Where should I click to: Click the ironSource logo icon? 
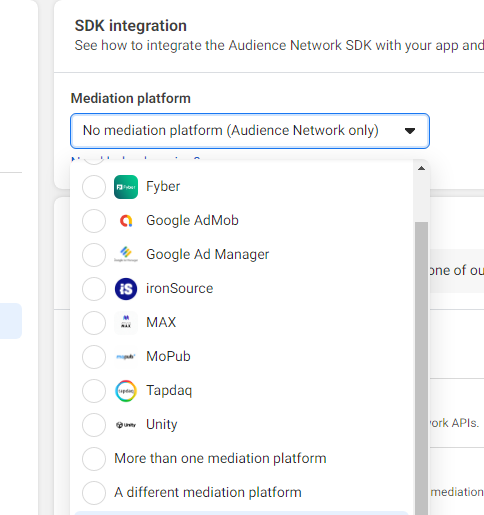[126, 289]
